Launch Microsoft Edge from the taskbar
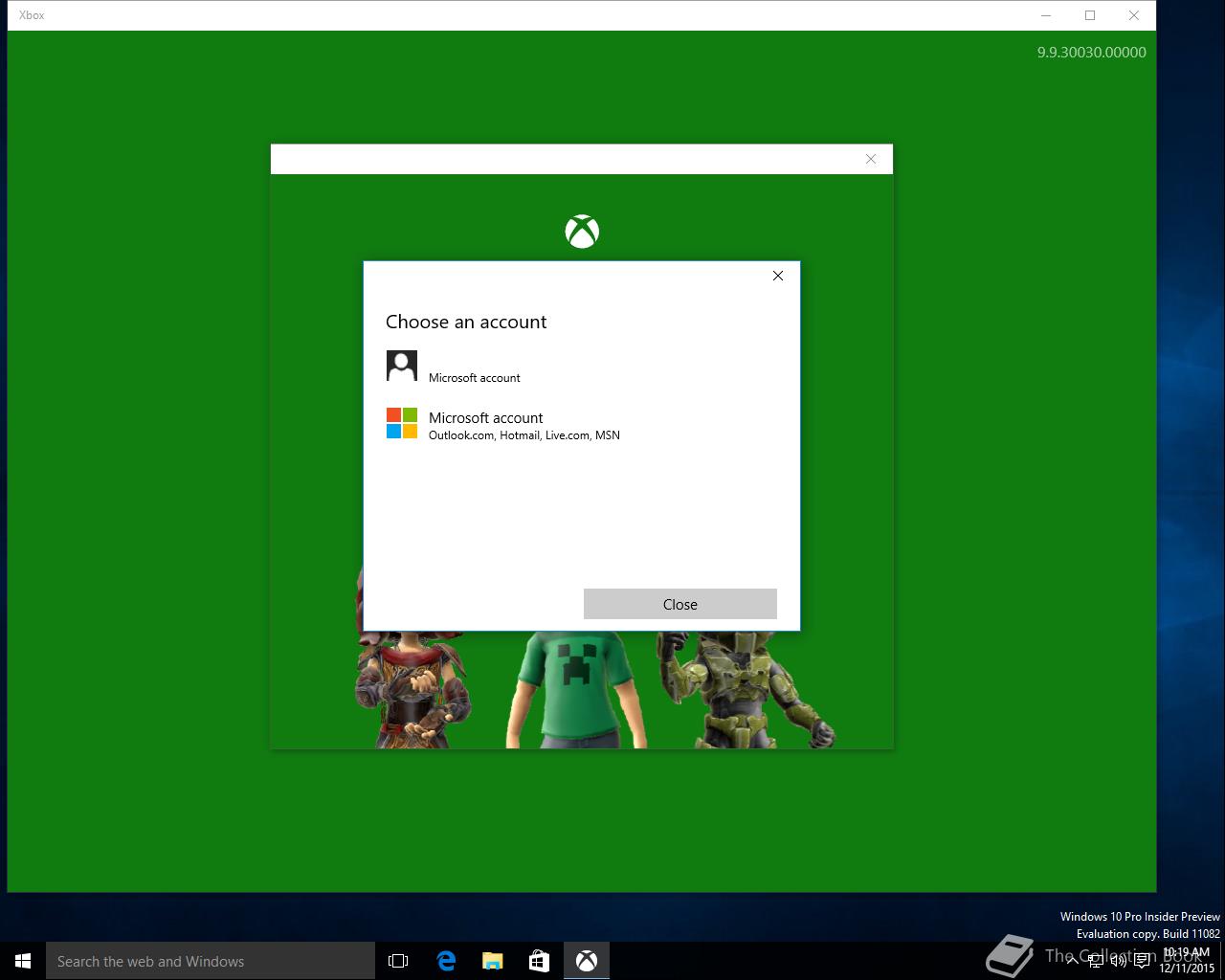The image size is (1225, 980). pos(446,961)
